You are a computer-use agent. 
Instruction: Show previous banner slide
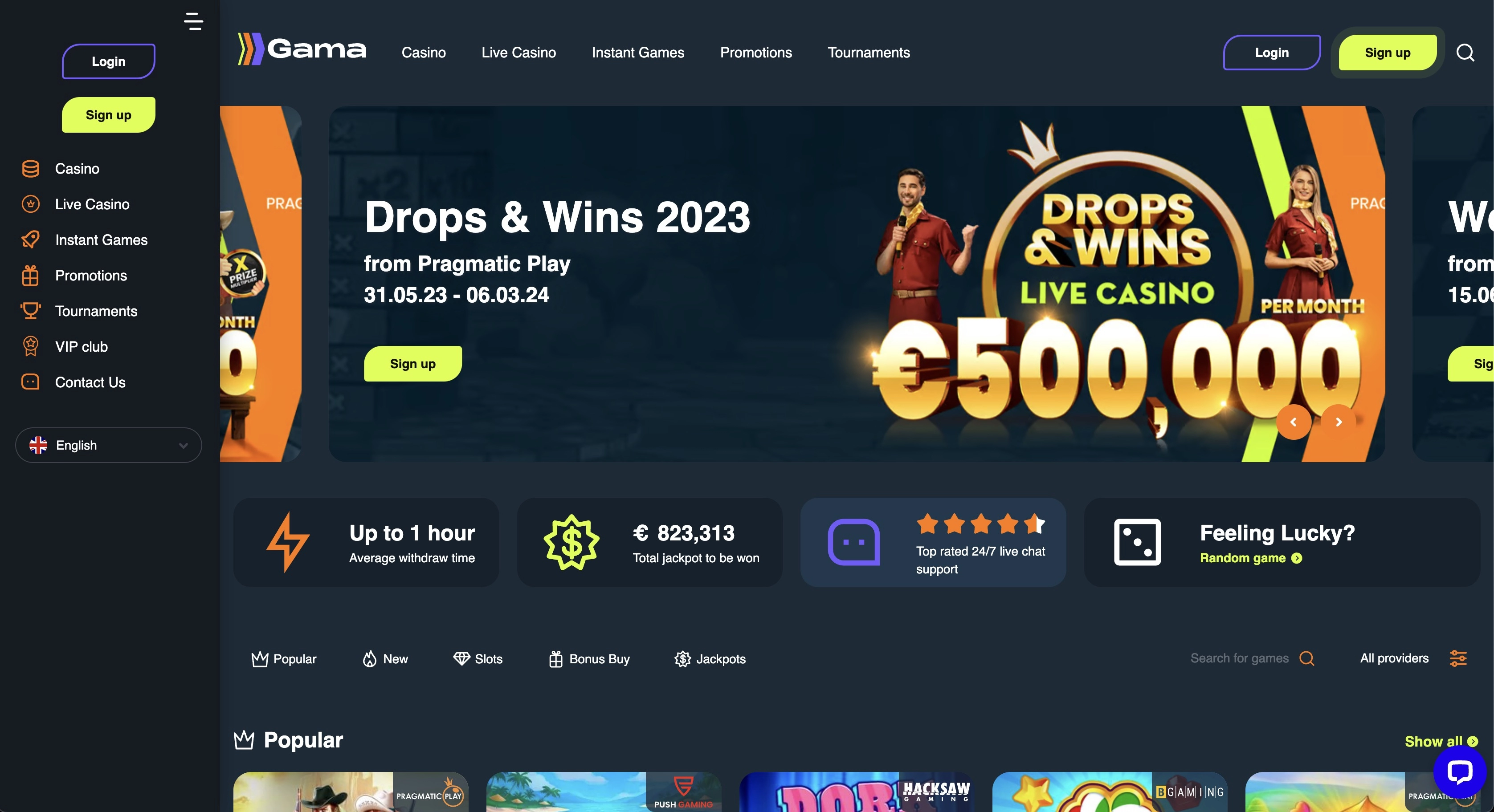pyautogui.click(x=1294, y=422)
